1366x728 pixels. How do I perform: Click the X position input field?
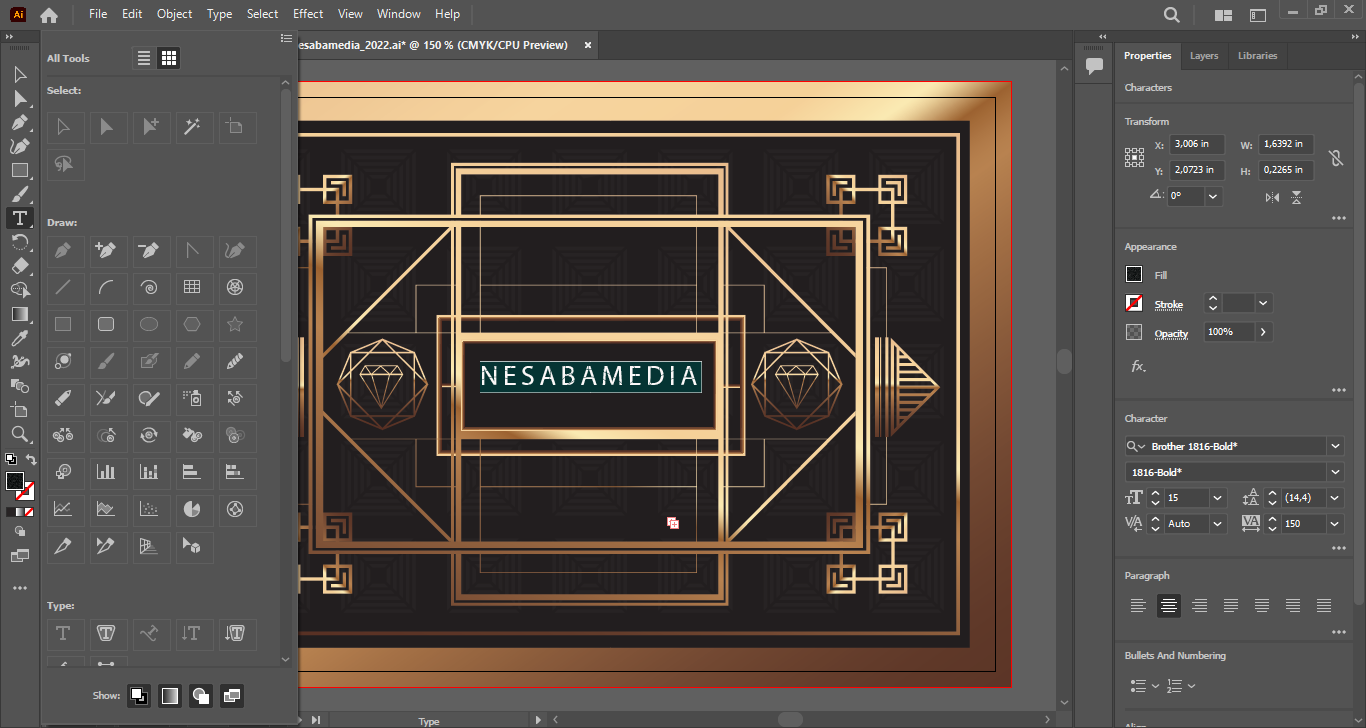[1198, 145]
